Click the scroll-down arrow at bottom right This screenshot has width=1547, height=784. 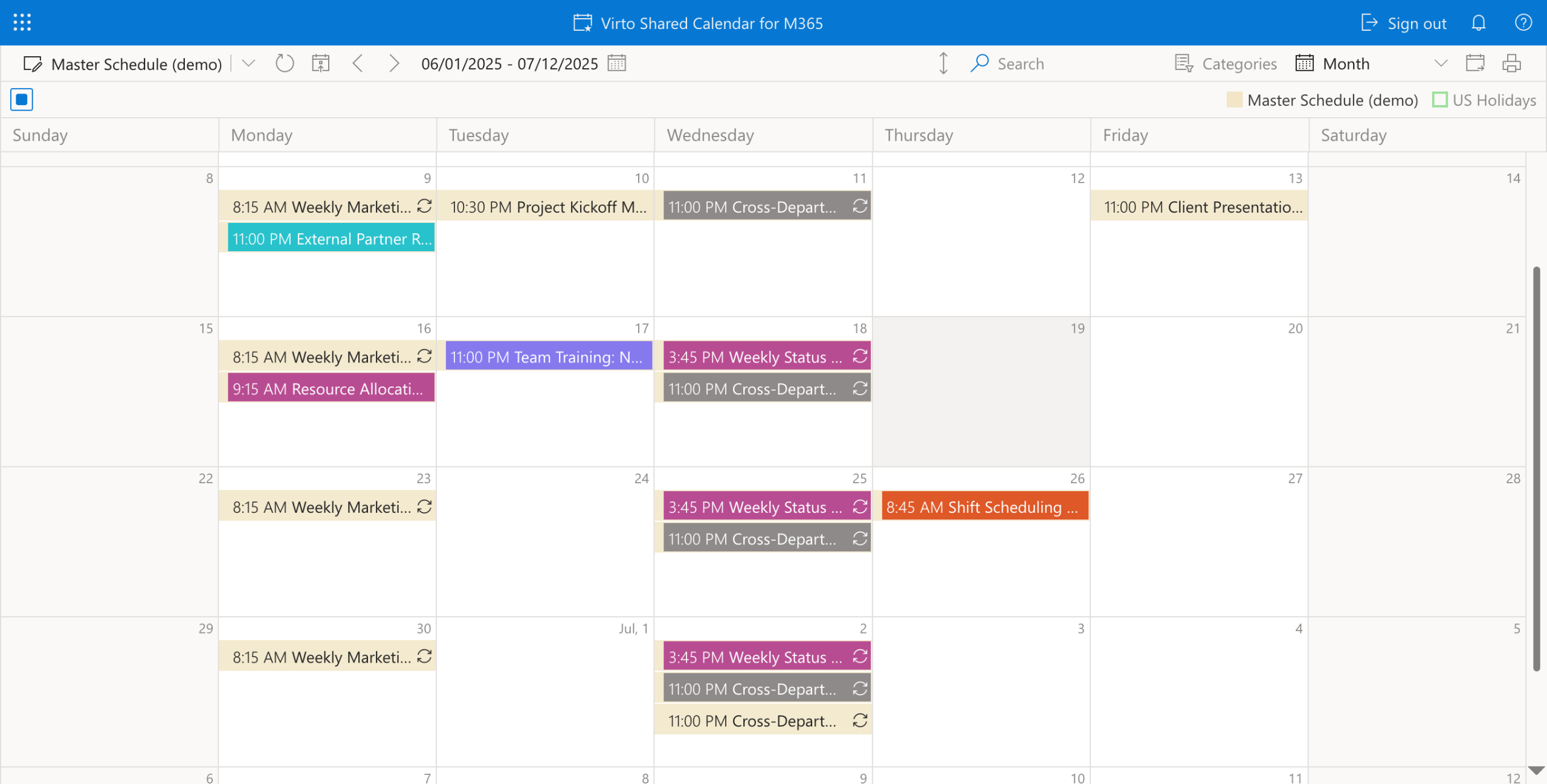tap(1536, 771)
